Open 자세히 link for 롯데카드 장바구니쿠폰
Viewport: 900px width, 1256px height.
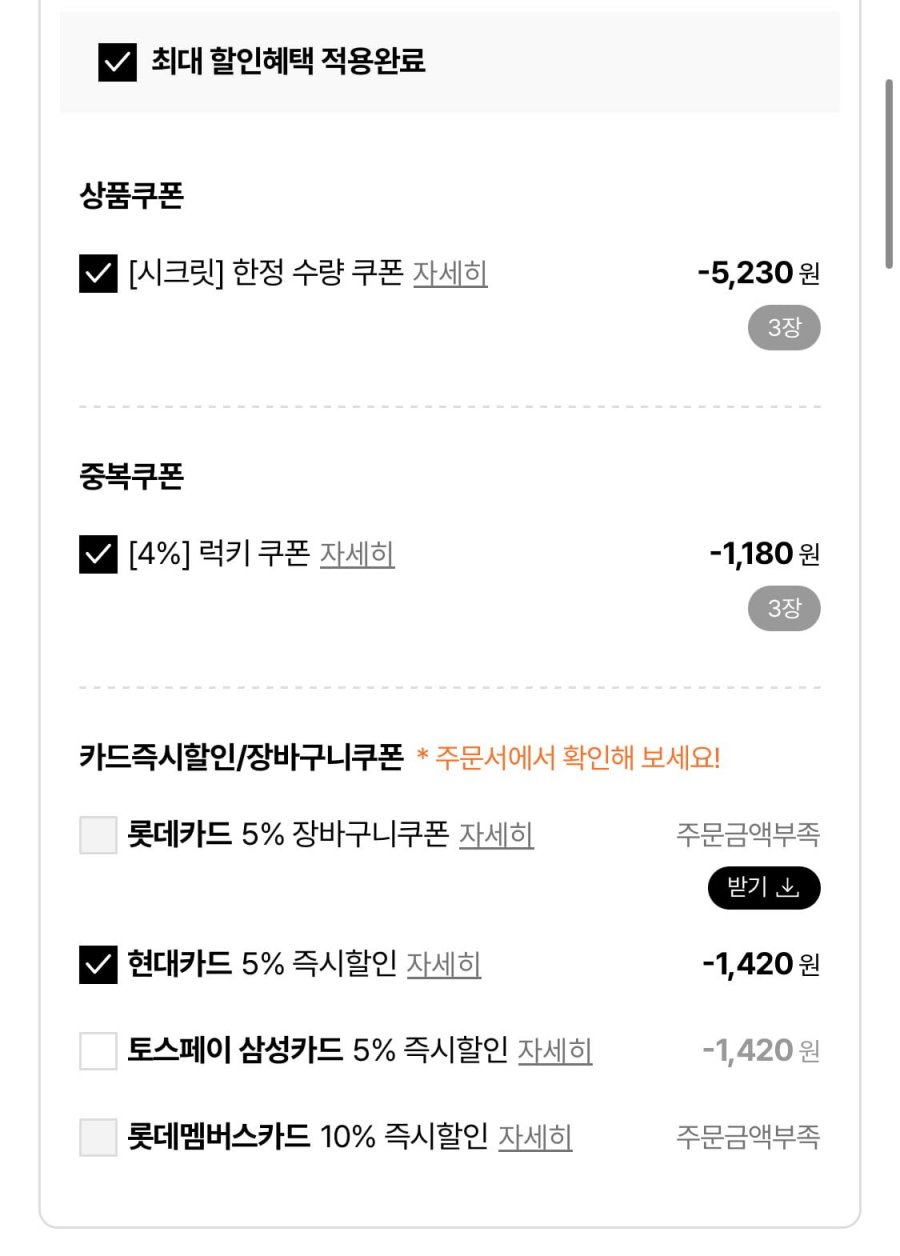pyautogui.click(x=496, y=835)
